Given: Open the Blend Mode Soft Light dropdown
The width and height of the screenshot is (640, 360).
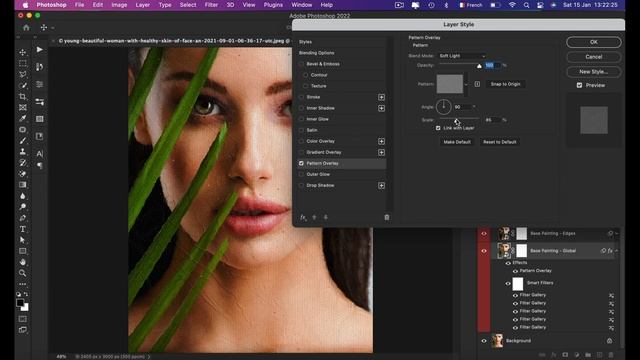Looking at the screenshot, I should 462,56.
